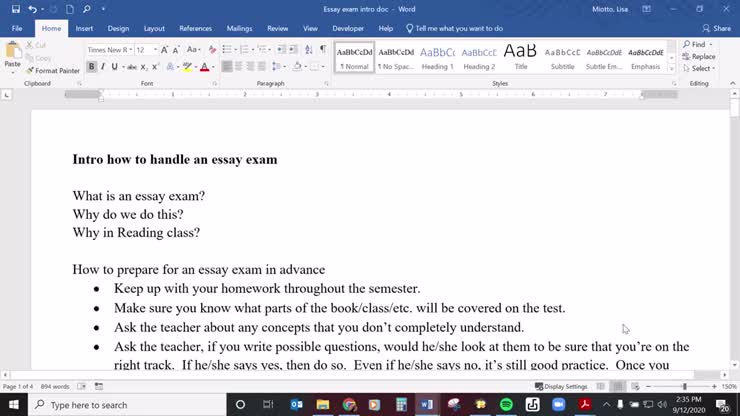Apply the text highlight color
The height and width of the screenshot is (416, 740).
186,67
